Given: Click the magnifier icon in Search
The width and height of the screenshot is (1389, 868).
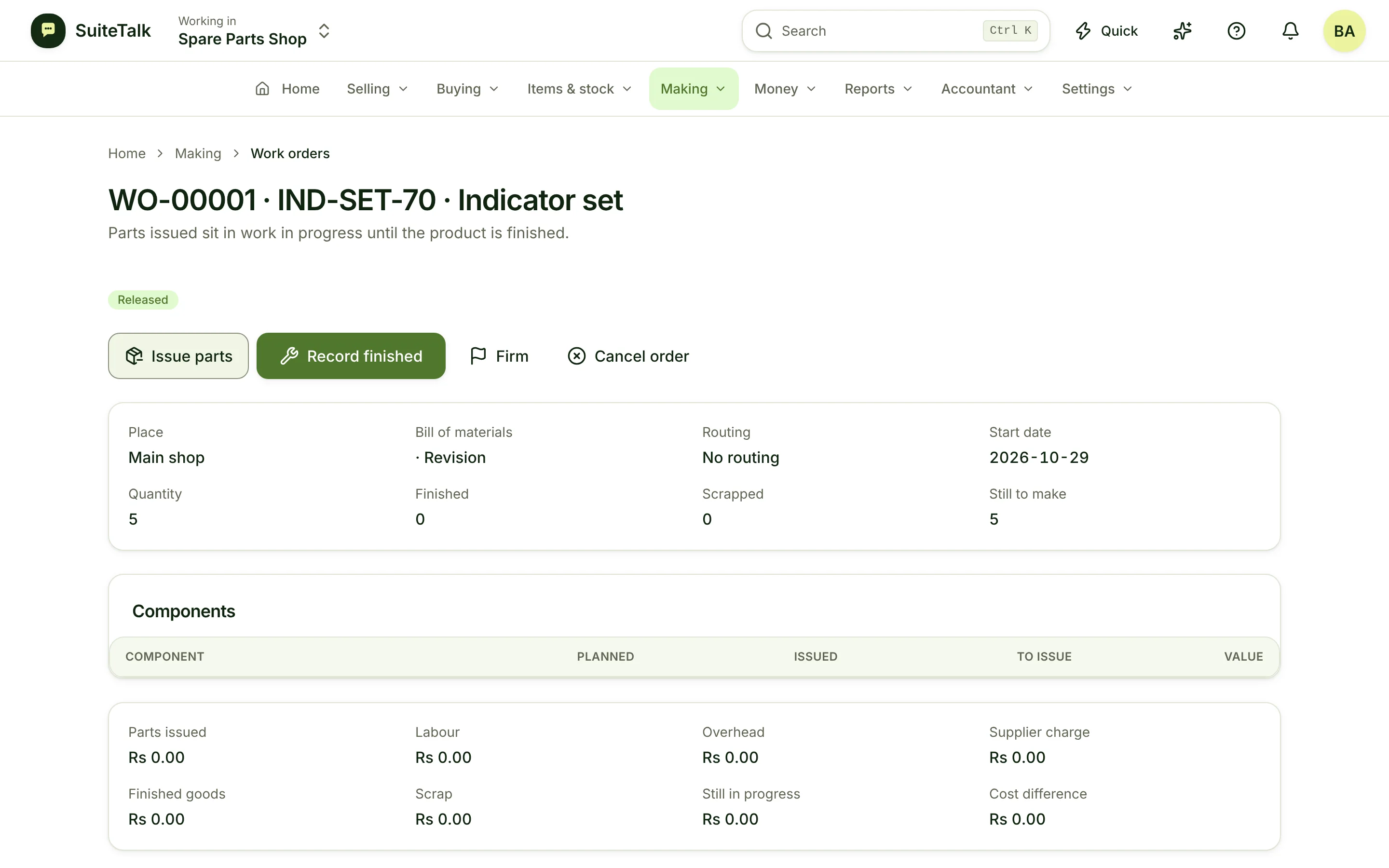Looking at the screenshot, I should 763,31.
